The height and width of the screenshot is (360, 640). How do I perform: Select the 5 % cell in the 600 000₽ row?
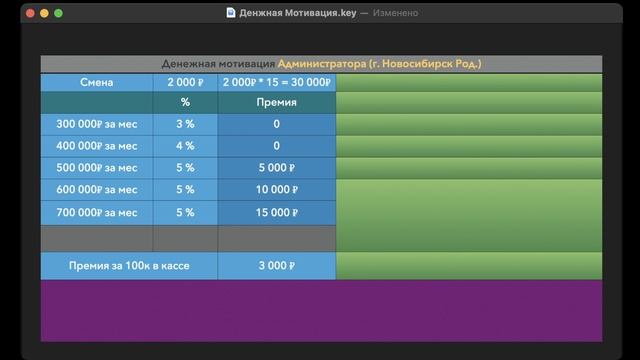pos(185,190)
